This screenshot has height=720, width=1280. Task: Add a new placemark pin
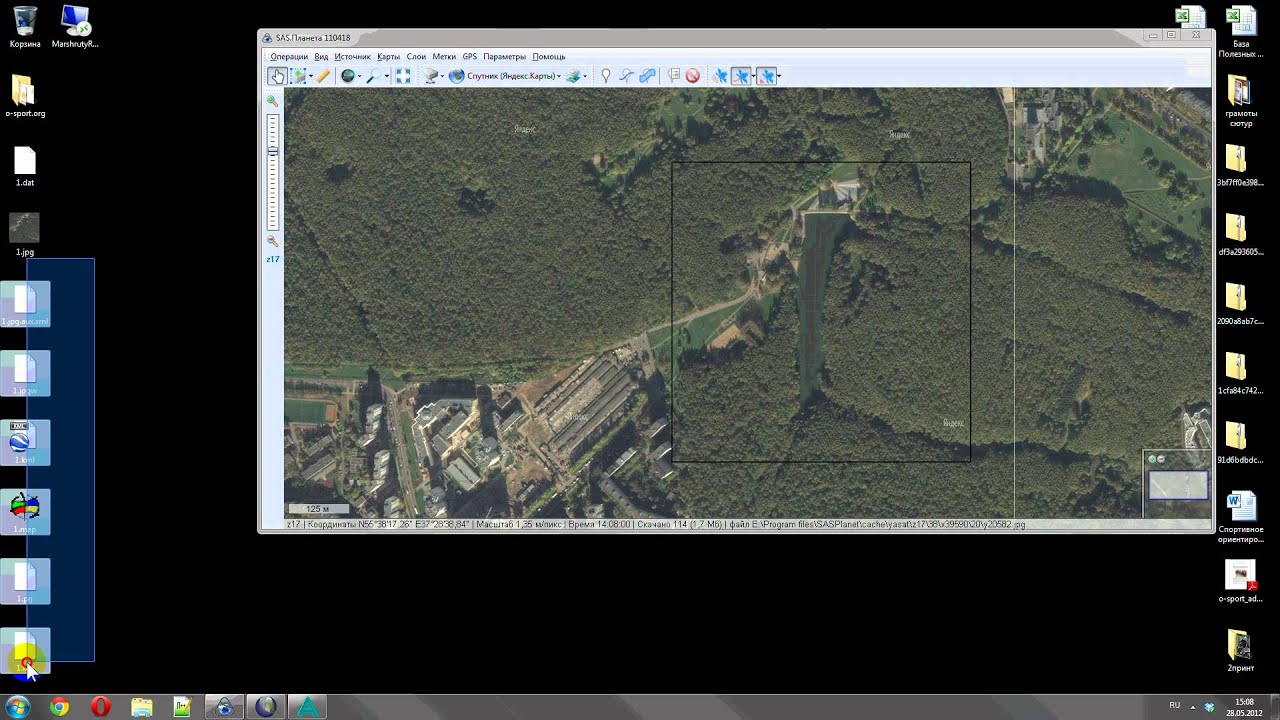coord(605,76)
